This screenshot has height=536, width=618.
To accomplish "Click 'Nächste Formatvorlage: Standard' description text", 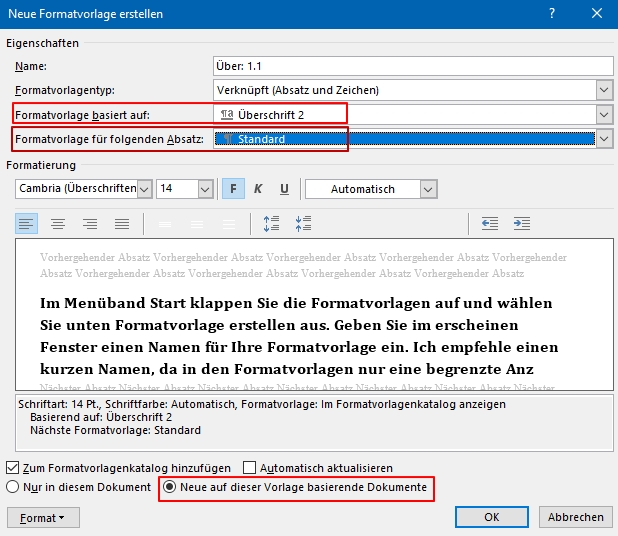I will coord(115,430).
